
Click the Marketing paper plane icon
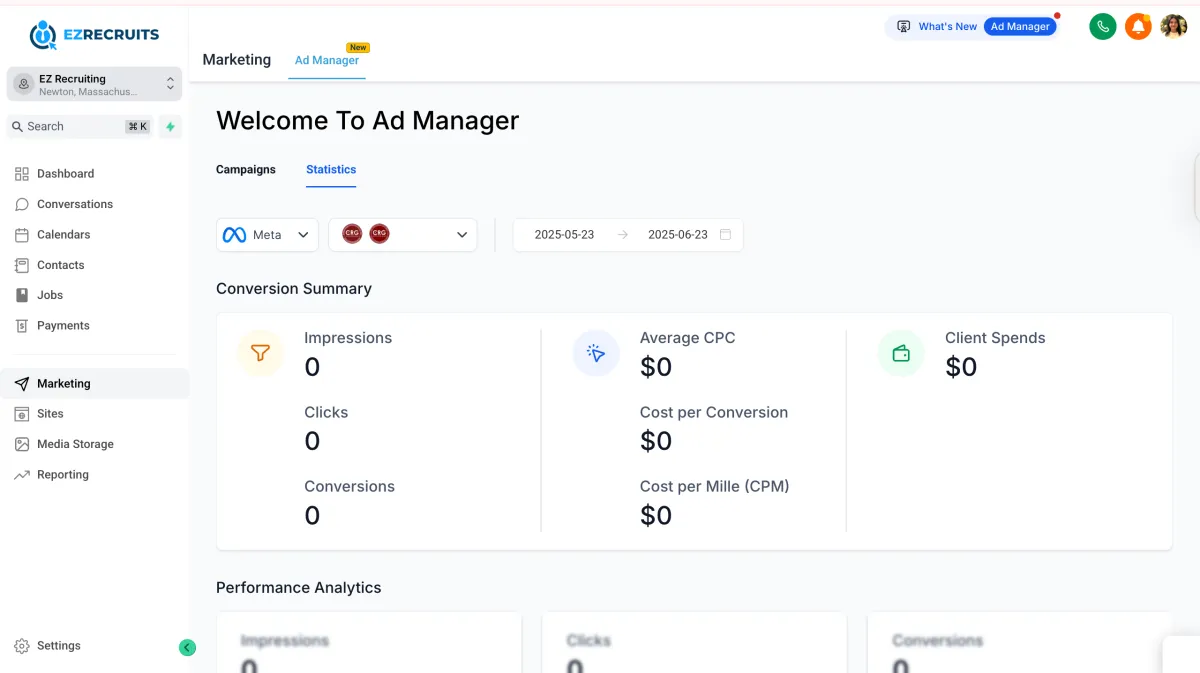coord(22,384)
